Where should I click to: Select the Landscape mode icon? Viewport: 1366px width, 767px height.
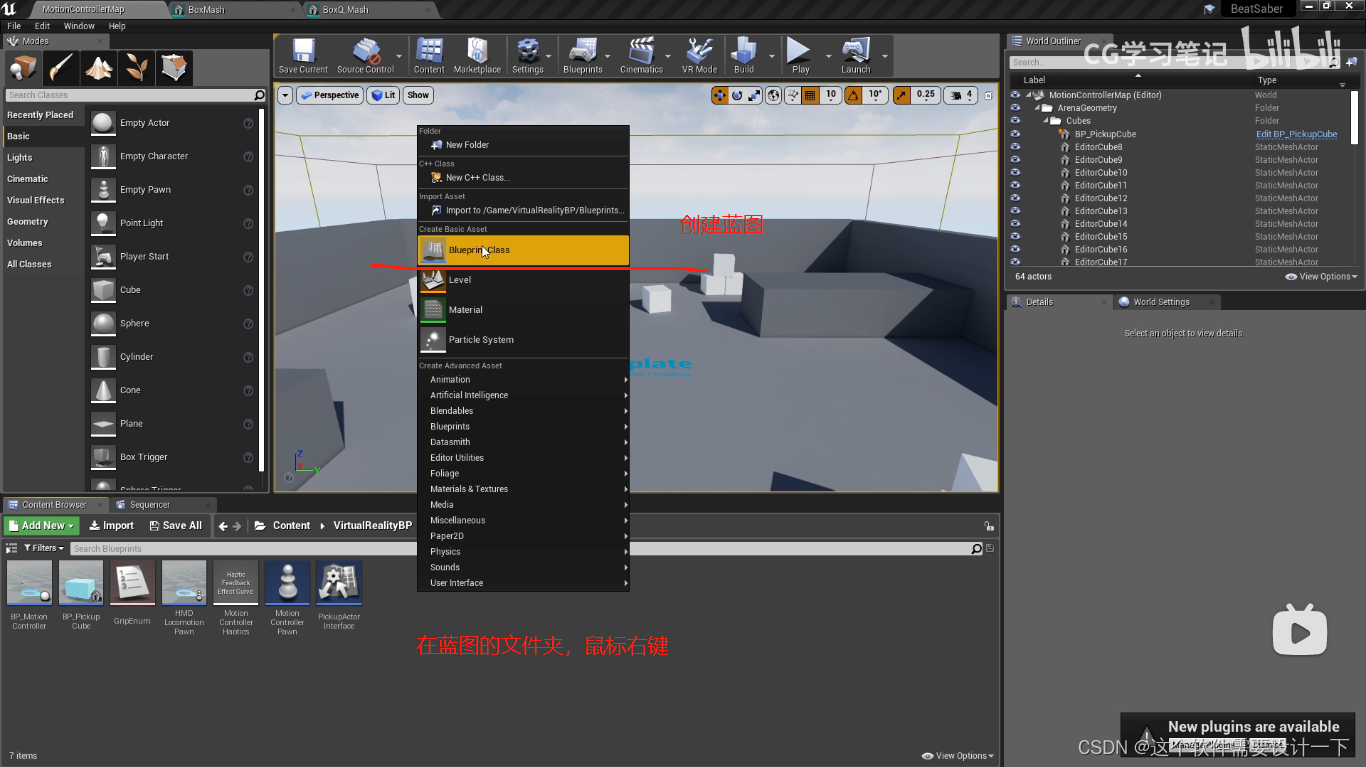tap(98, 68)
